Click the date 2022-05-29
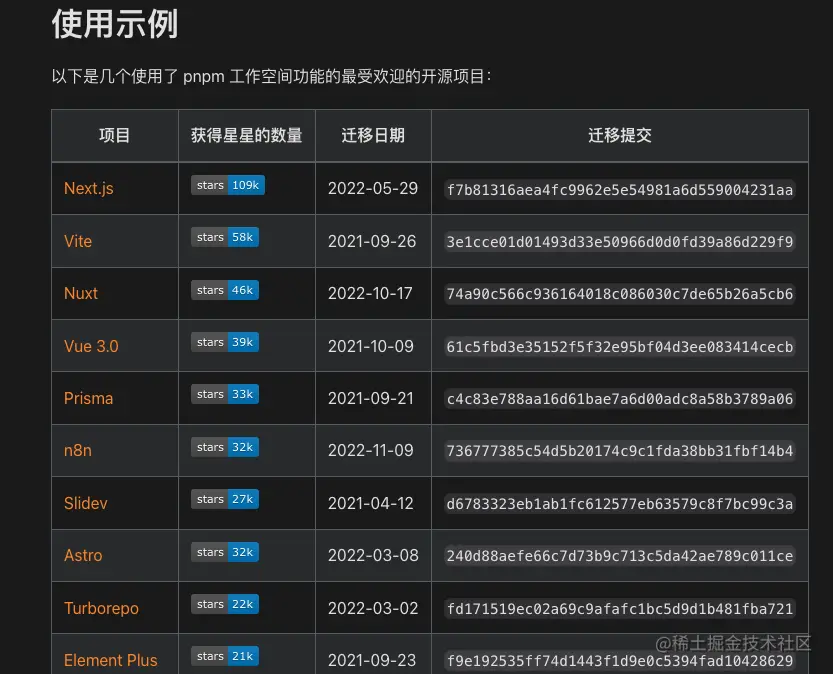The width and height of the screenshot is (833, 674). [x=373, y=189]
